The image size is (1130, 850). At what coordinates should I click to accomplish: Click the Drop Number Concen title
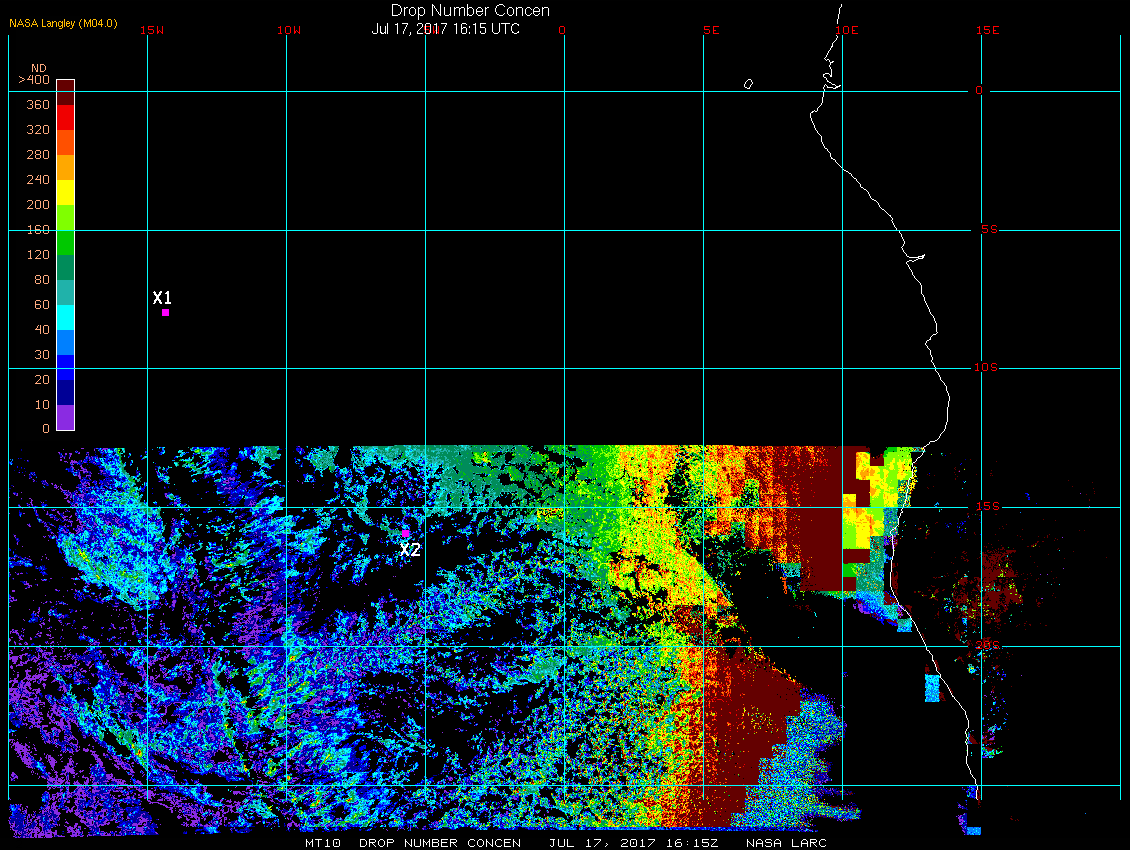470,11
